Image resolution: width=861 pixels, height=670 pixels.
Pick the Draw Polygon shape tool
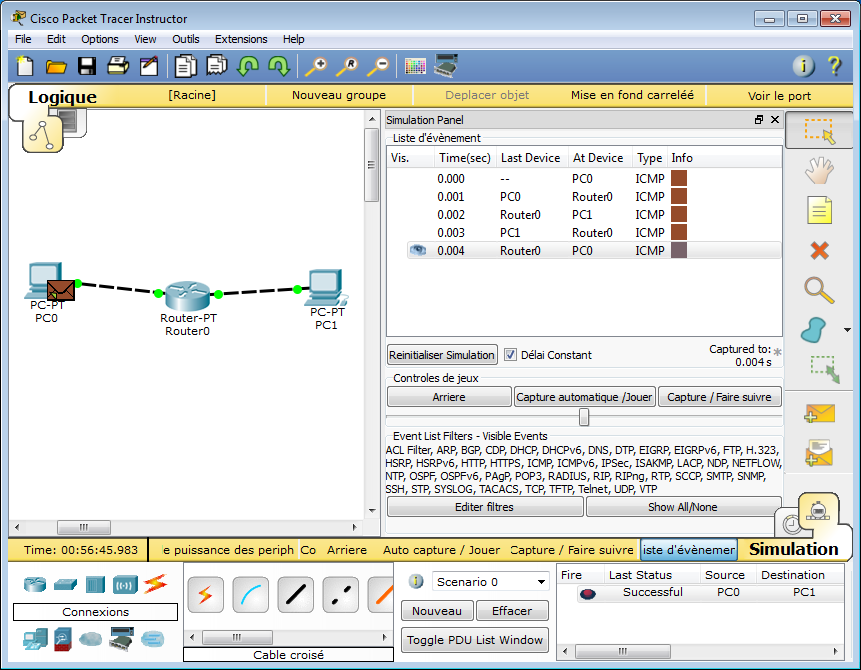813,330
